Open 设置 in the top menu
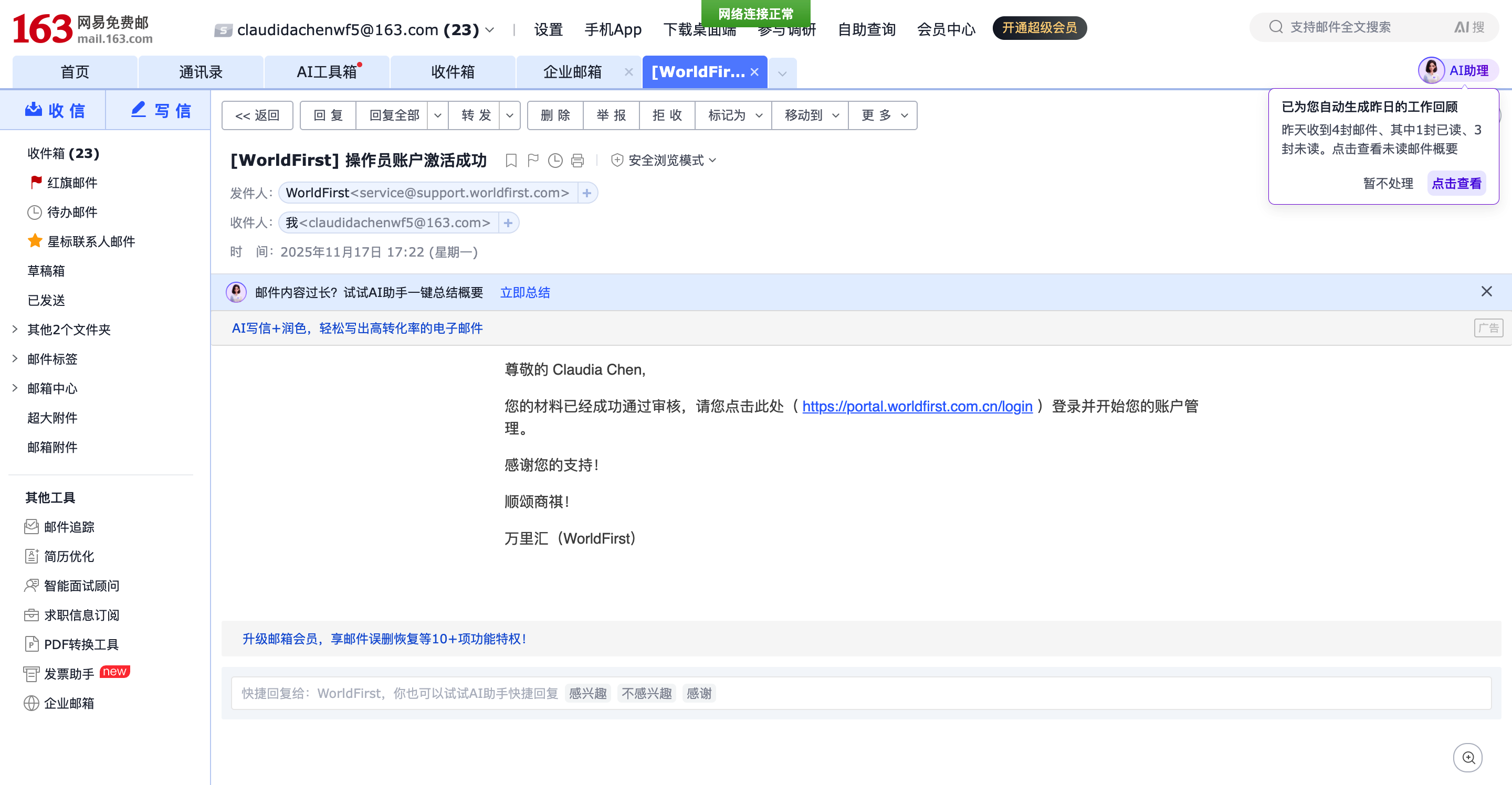Screen dimensions: 1512x785 point(548,29)
